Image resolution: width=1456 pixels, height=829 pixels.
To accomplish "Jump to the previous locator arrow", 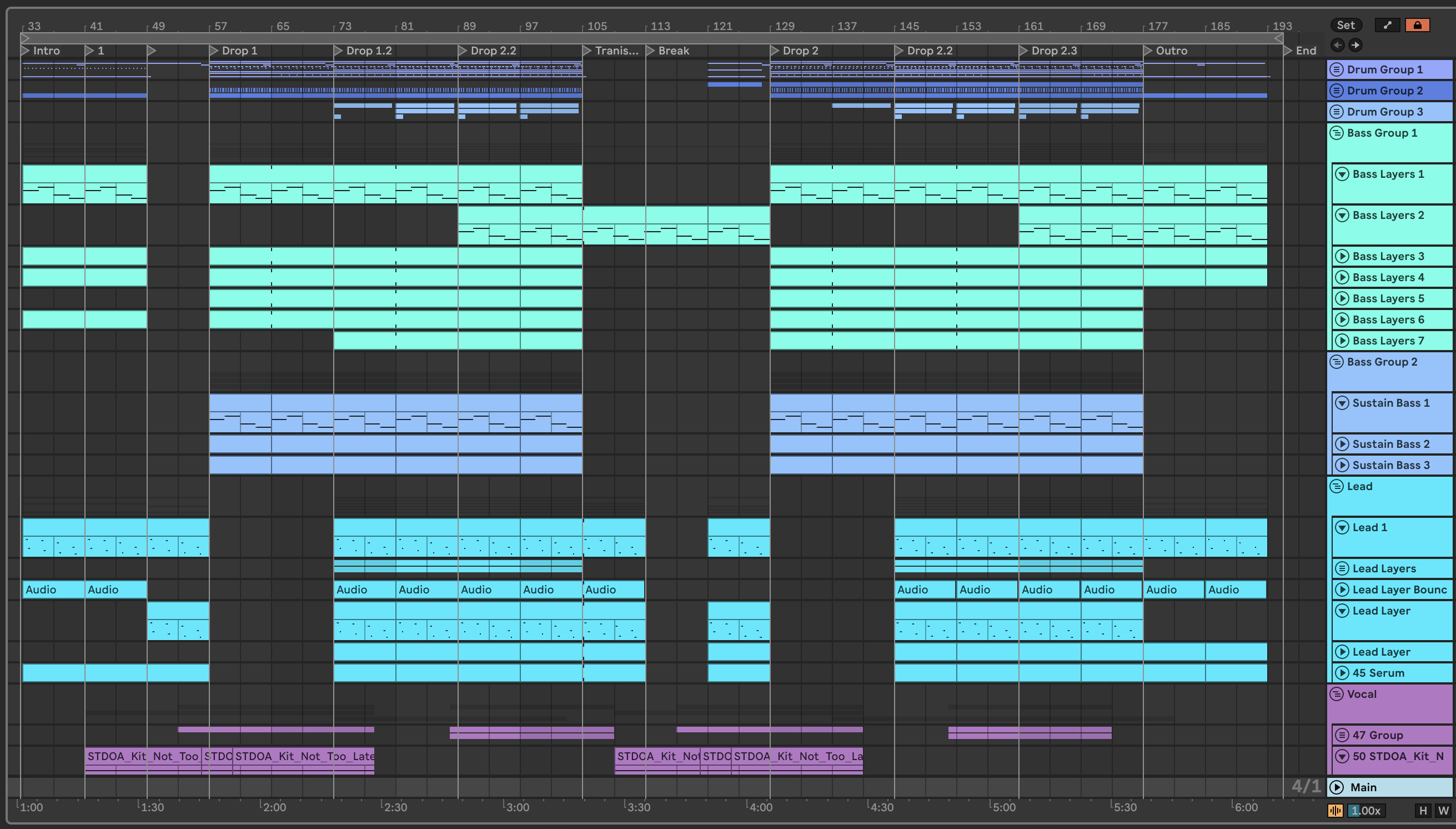I will tap(1338, 45).
